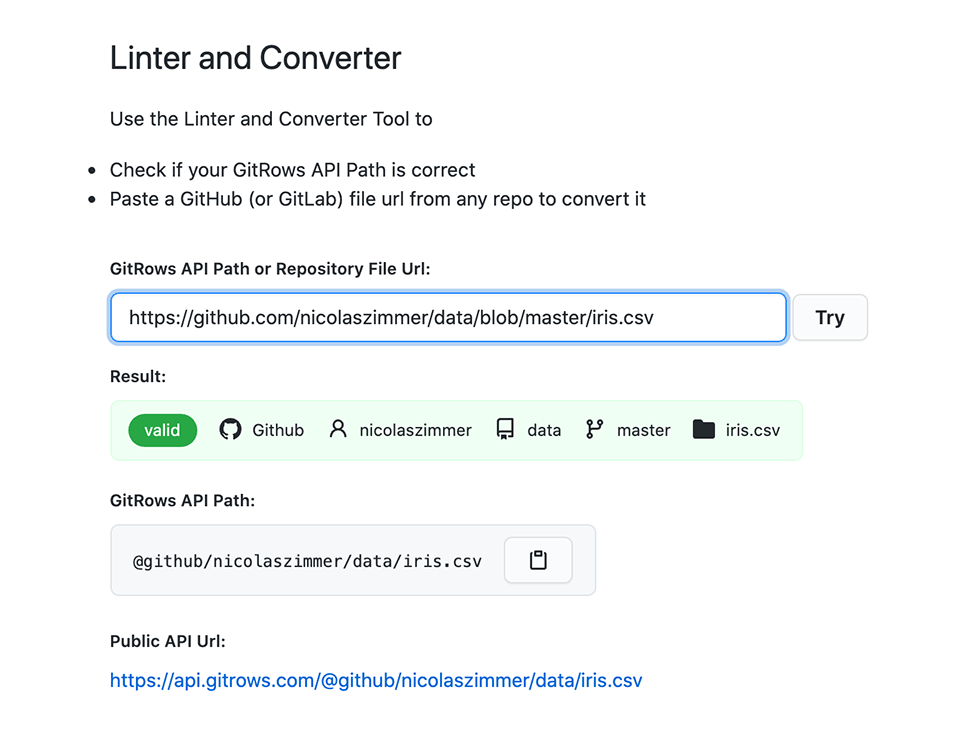This screenshot has width=980, height=756.
Task: Click the git branch icon beside master
Action: tap(594, 429)
